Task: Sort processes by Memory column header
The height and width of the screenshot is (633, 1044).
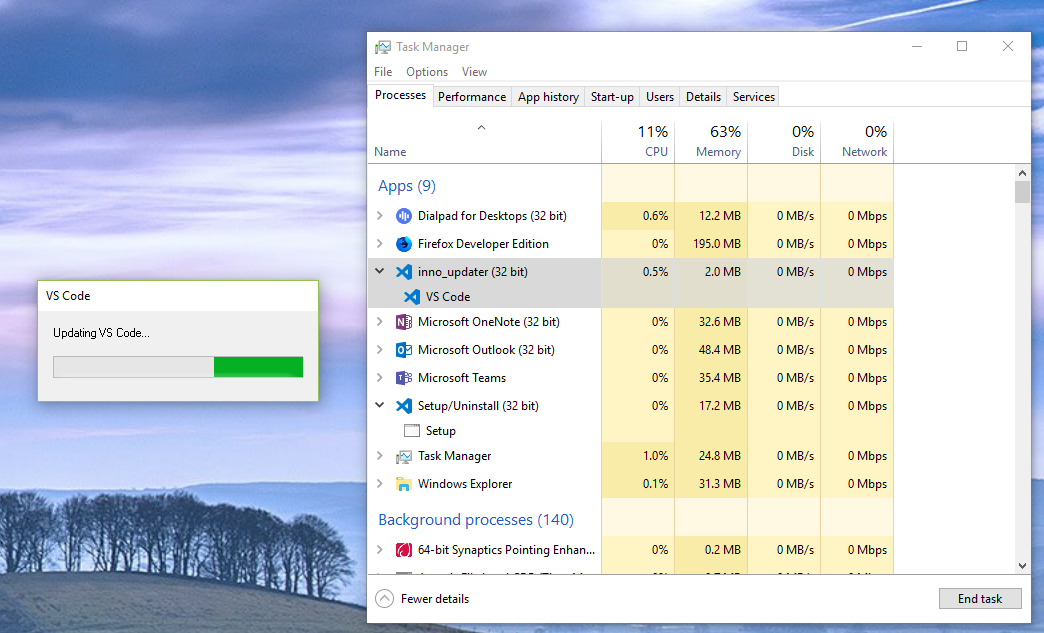Action: [x=711, y=140]
